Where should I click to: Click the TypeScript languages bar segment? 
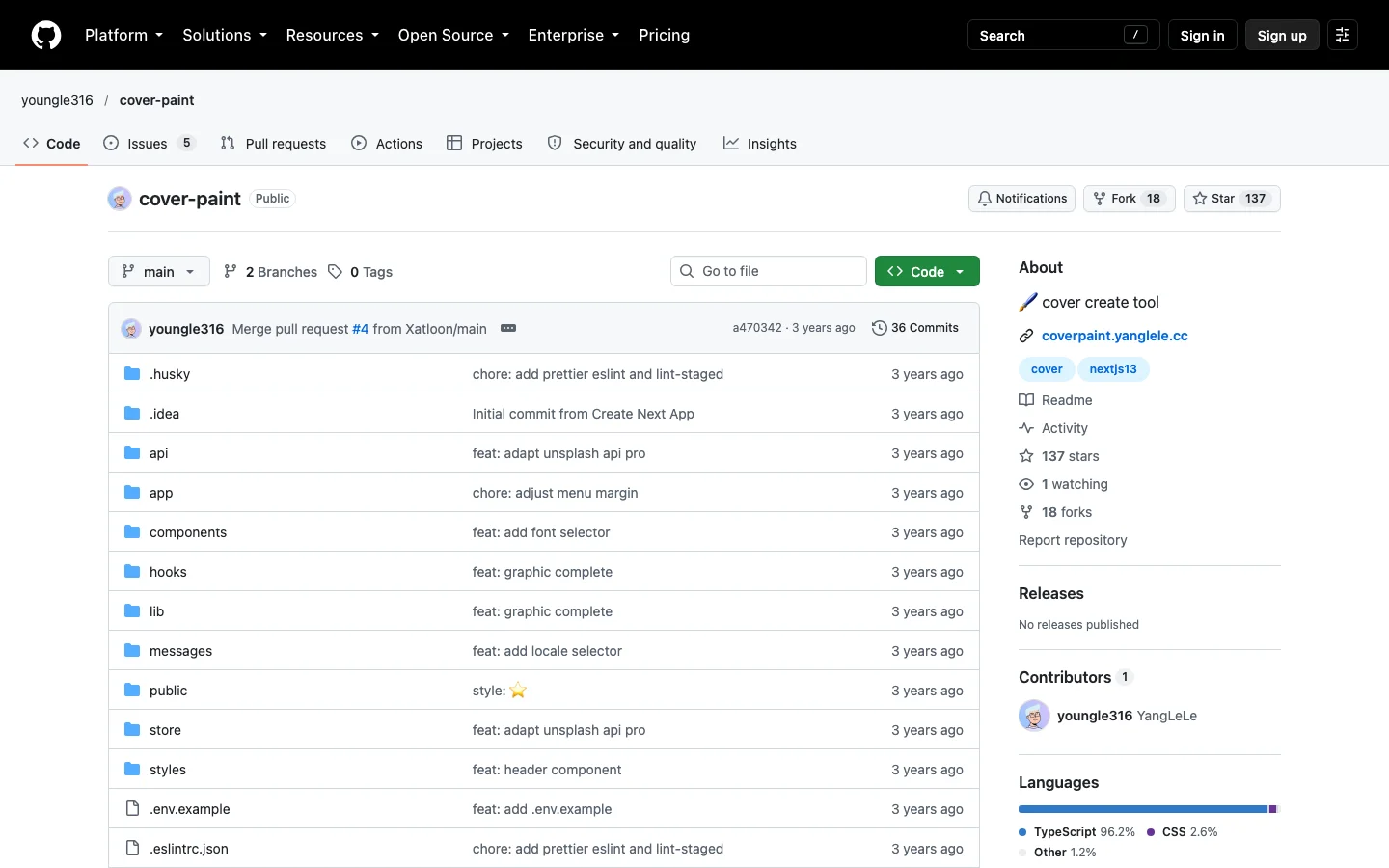pyautogui.click(x=1143, y=809)
